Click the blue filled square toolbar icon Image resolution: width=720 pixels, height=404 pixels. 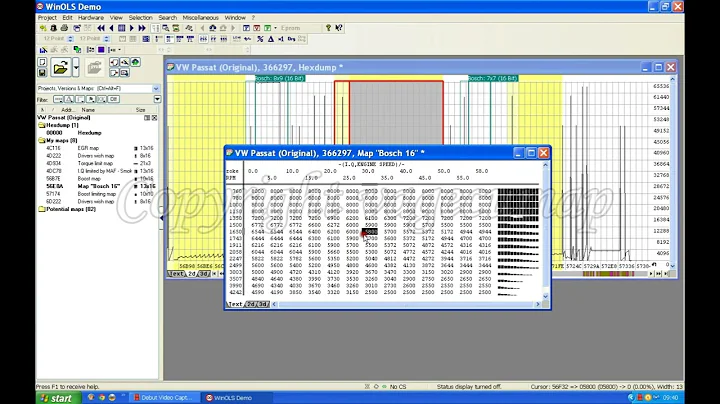pos(101,50)
